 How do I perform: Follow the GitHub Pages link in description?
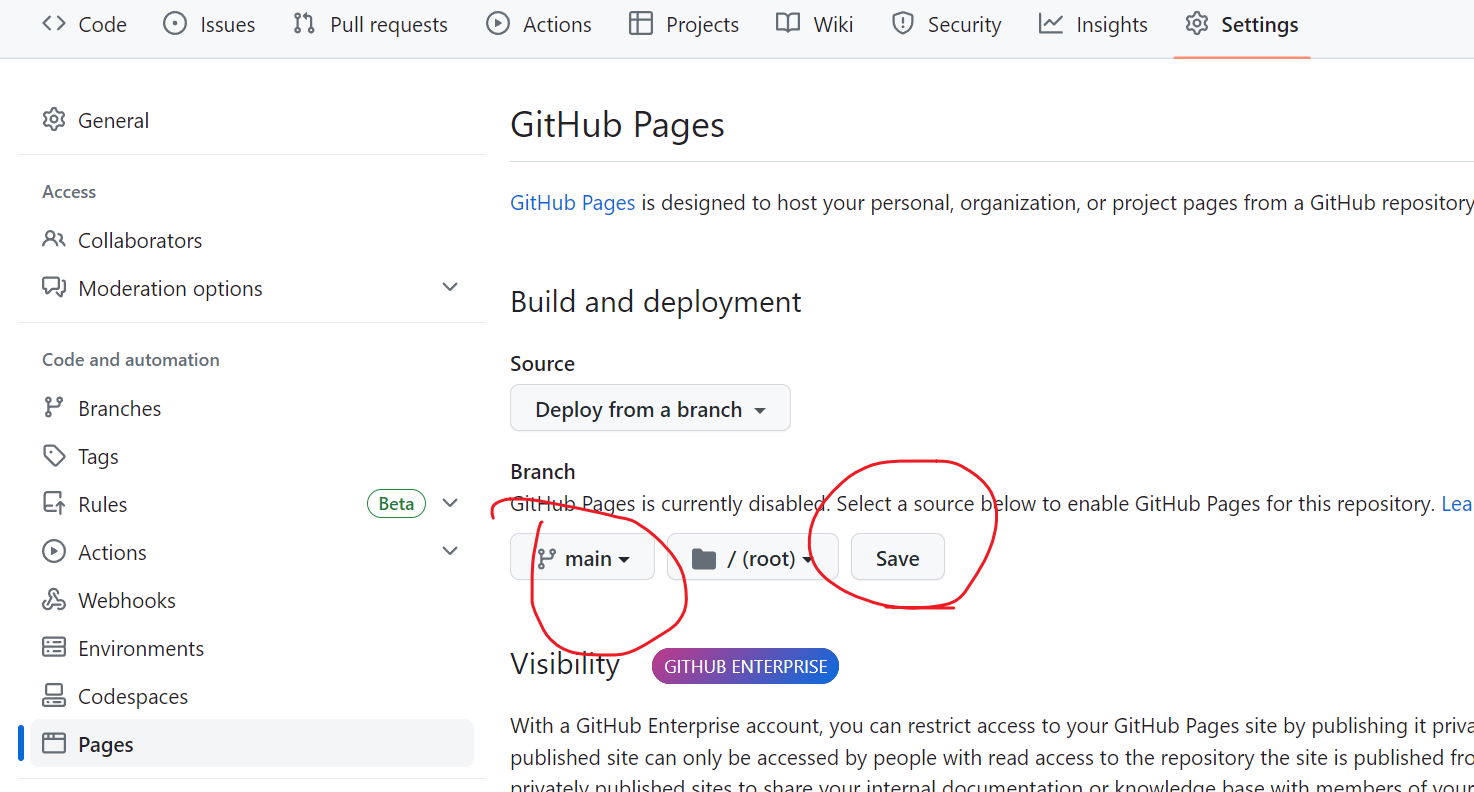(x=572, y=203)
